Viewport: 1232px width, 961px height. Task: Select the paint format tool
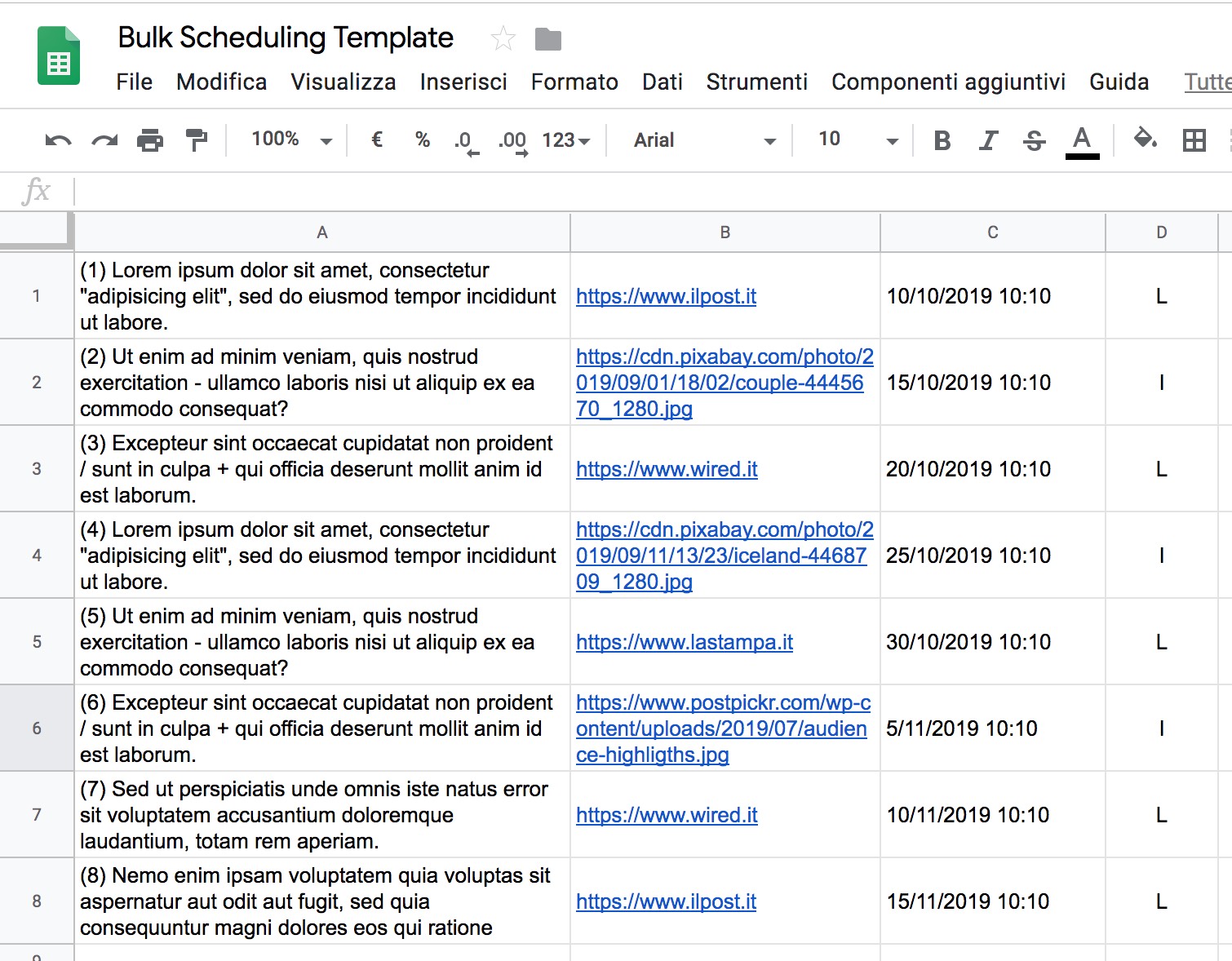(196, 139)
